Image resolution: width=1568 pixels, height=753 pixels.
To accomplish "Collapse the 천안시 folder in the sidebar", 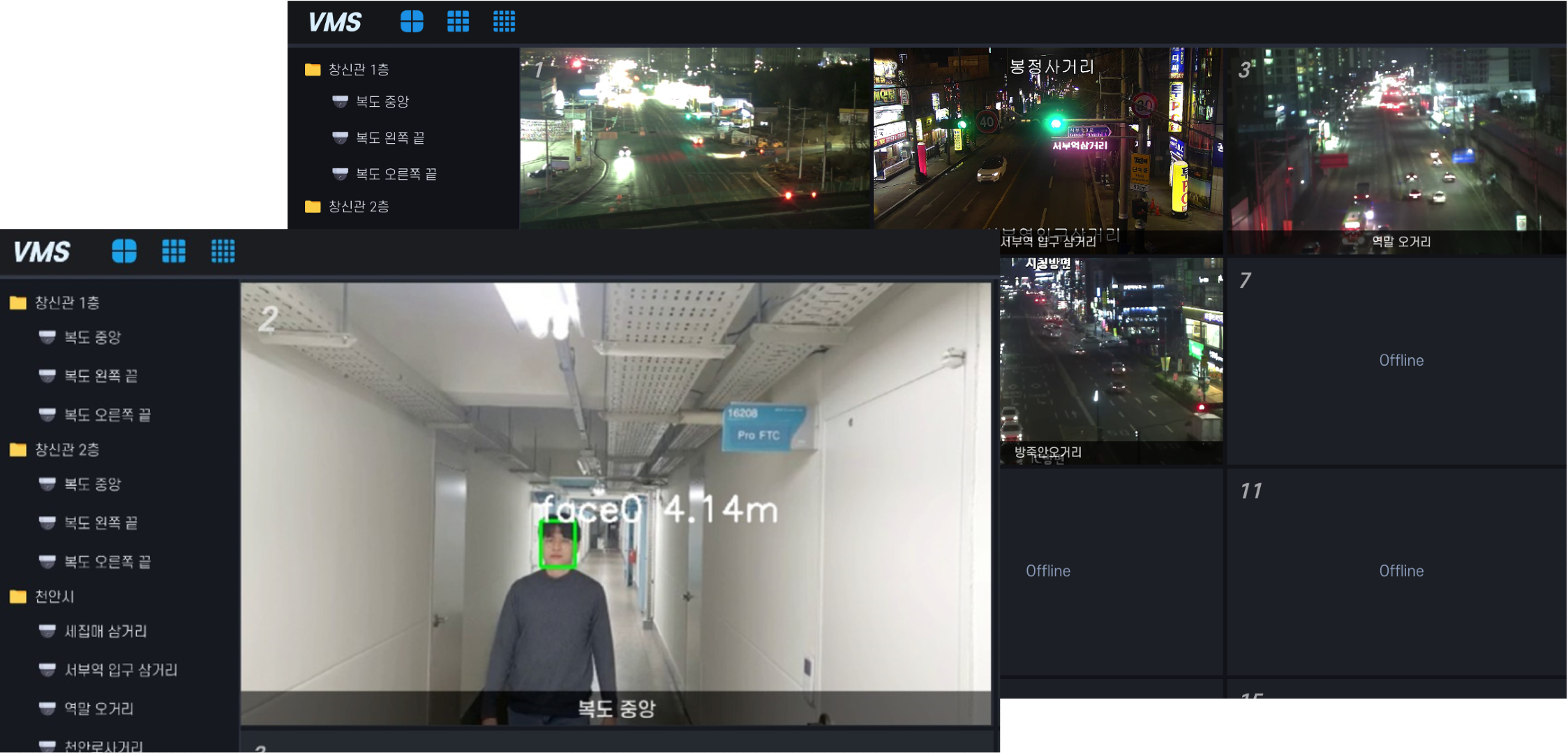I will point(18,597).
